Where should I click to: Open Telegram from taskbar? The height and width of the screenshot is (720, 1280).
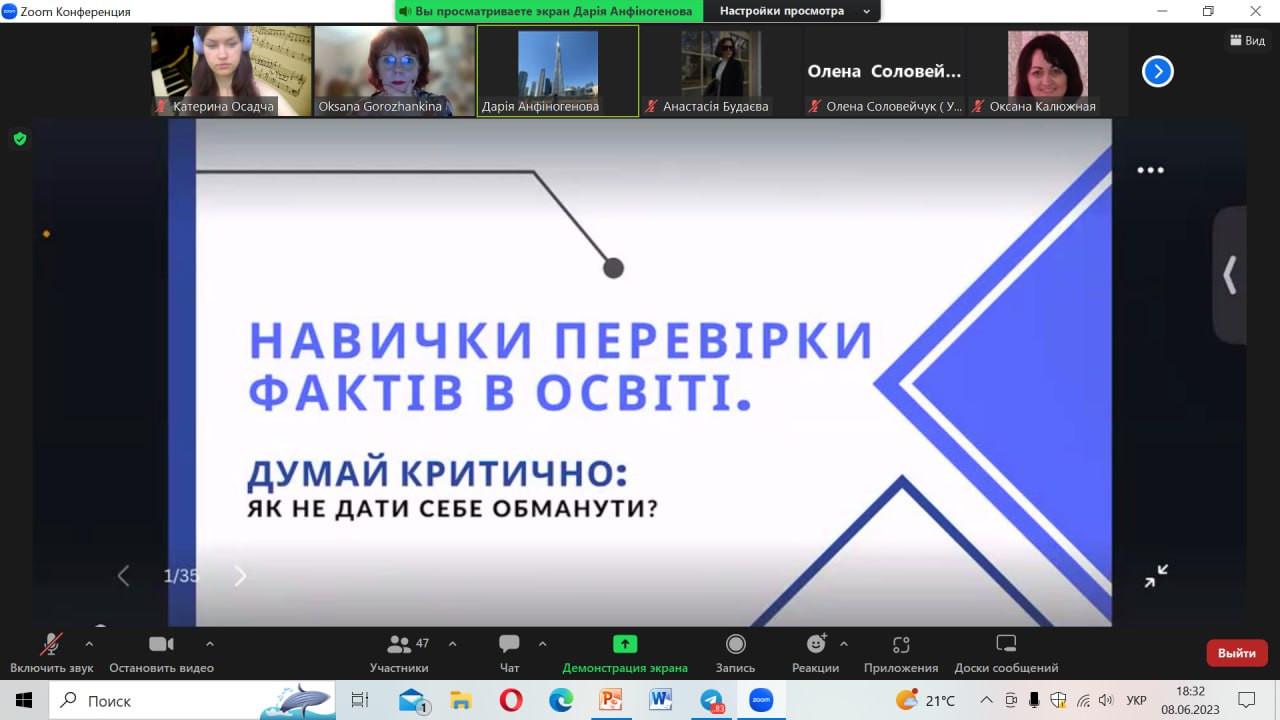click(711, 700)
